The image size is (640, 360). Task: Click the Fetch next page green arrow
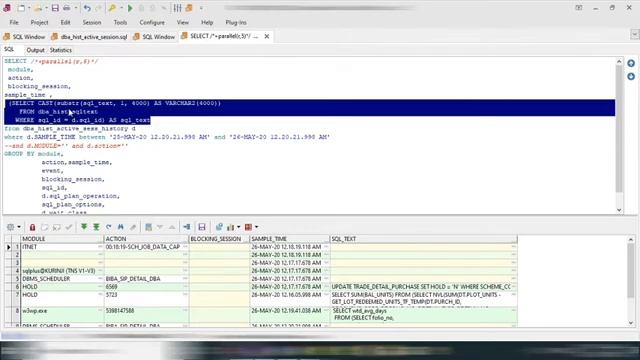[84, 227]
